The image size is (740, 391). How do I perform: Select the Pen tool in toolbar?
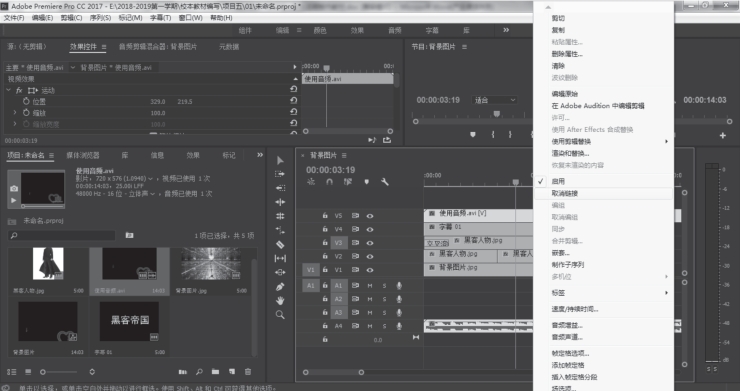(x=280, y=287)
